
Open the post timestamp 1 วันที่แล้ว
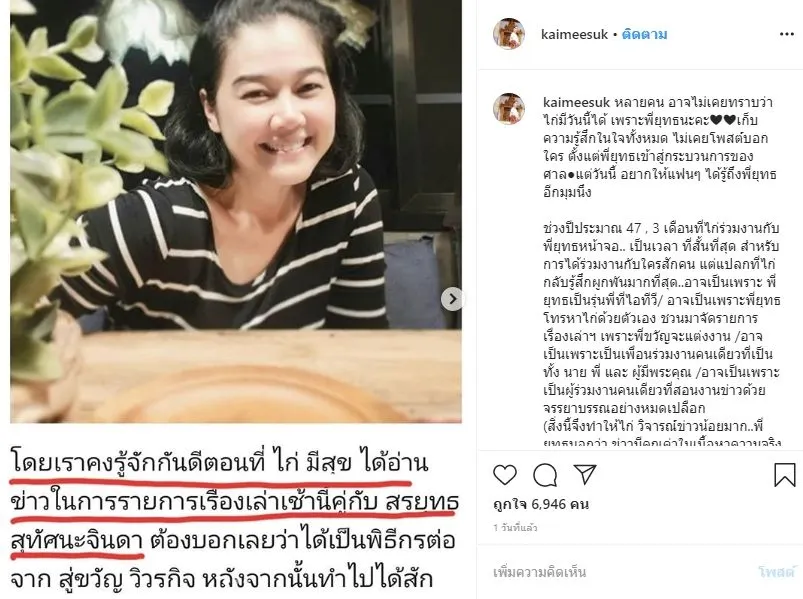[515, 527]
